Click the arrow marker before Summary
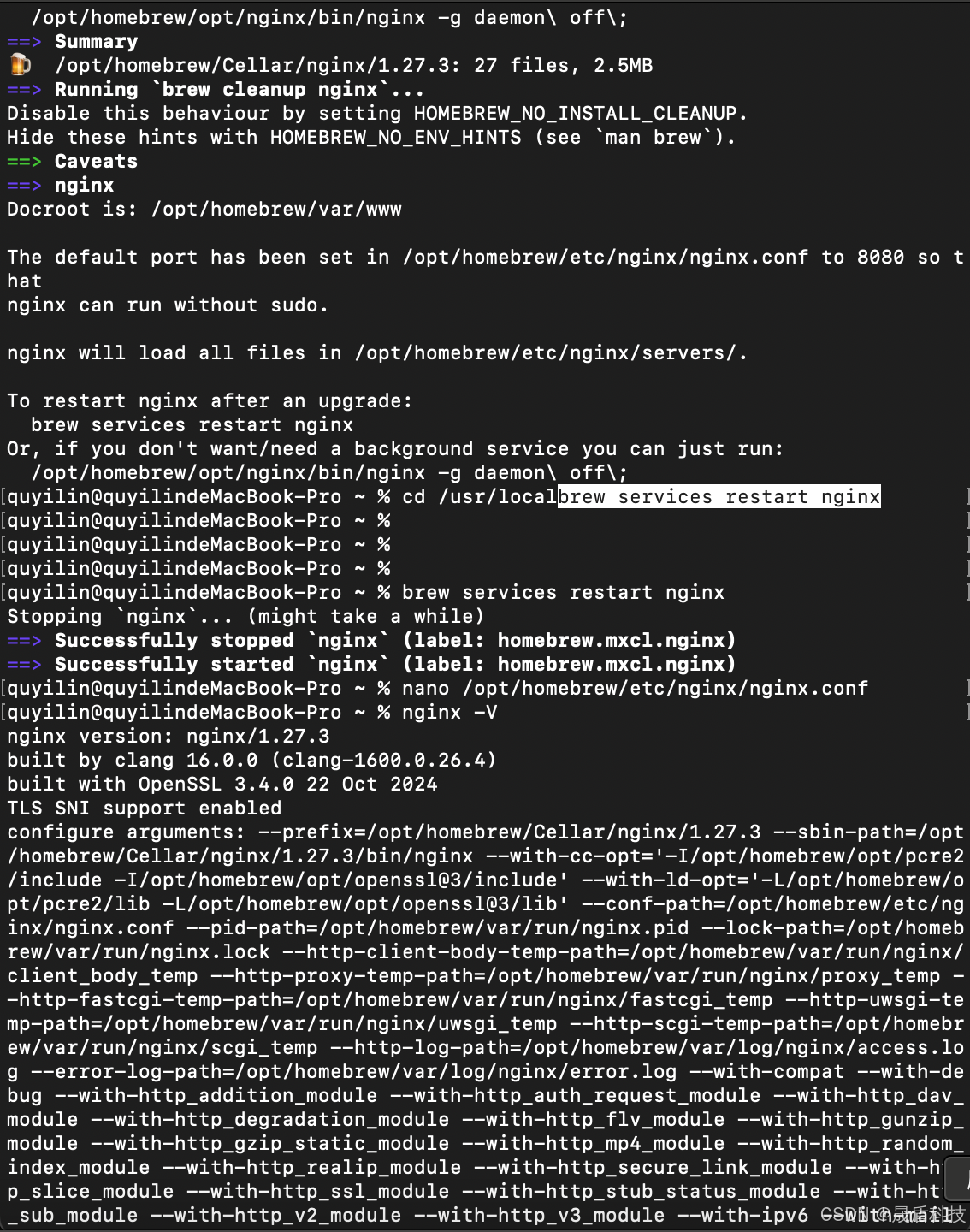The width and height of the screenshot is (970, 1232). pos(24,42)
